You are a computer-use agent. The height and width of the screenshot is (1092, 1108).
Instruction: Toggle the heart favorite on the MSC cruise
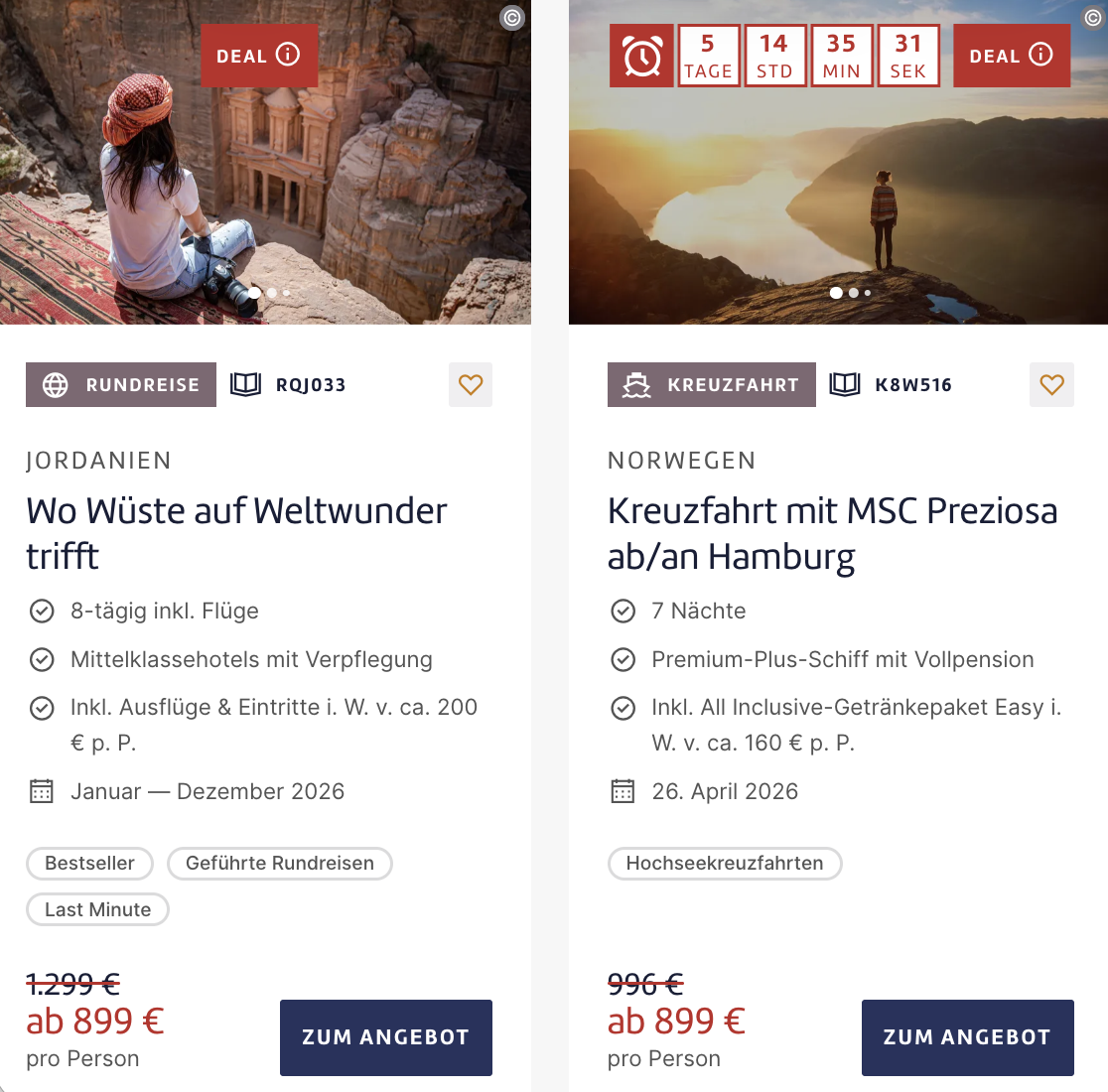(x=1051, y=384)
